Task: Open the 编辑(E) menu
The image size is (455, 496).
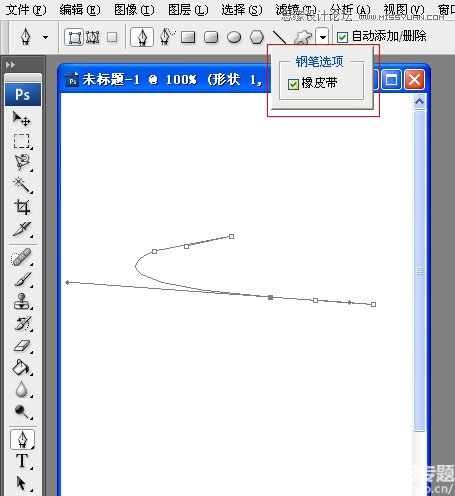Action: tap(80, 10)
